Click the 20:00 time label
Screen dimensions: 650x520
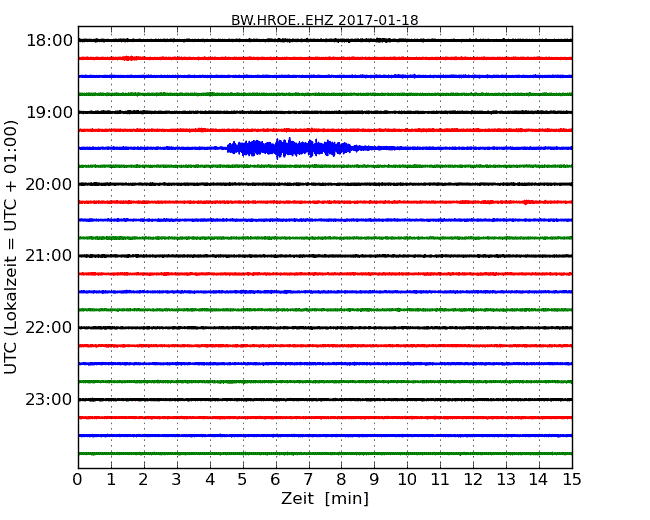click(49, 184)
